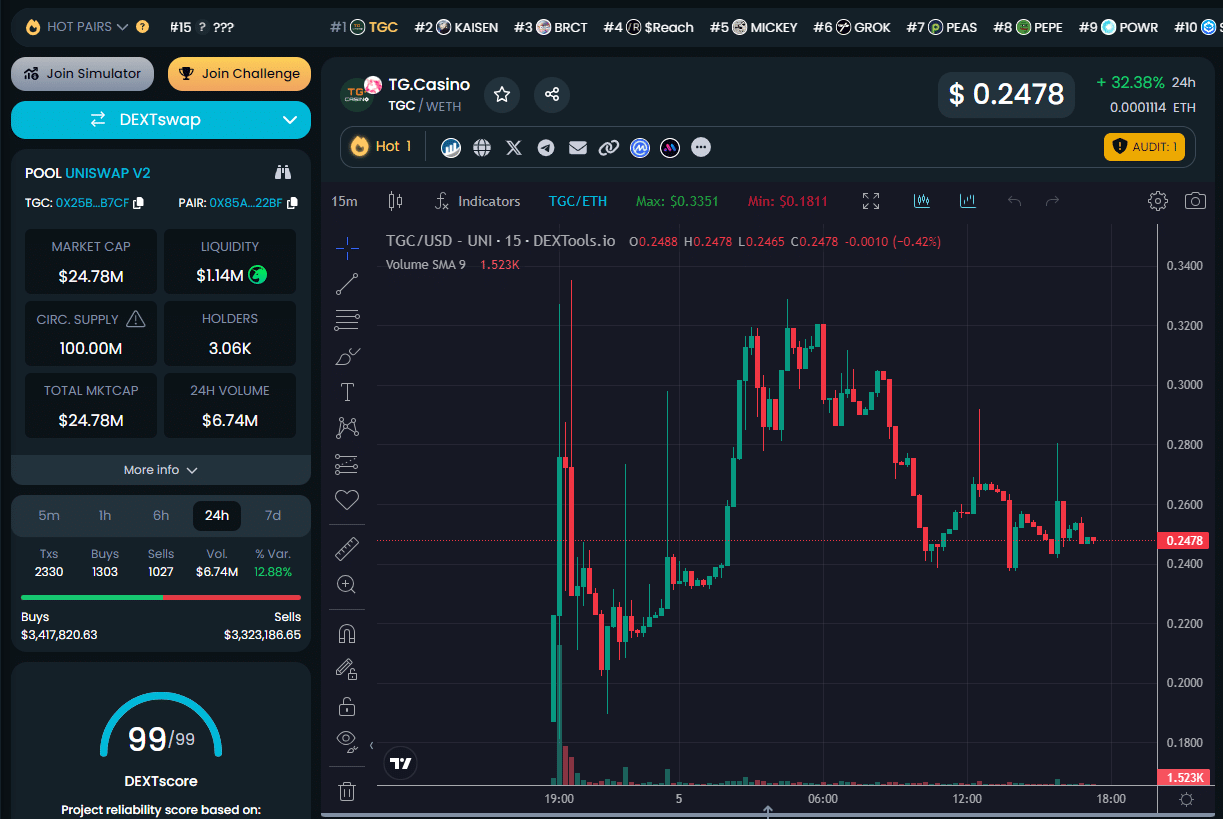Click the Hot 1 flame badge
The width and height of the screenshot is (1223, 819).
pos(381,147)
